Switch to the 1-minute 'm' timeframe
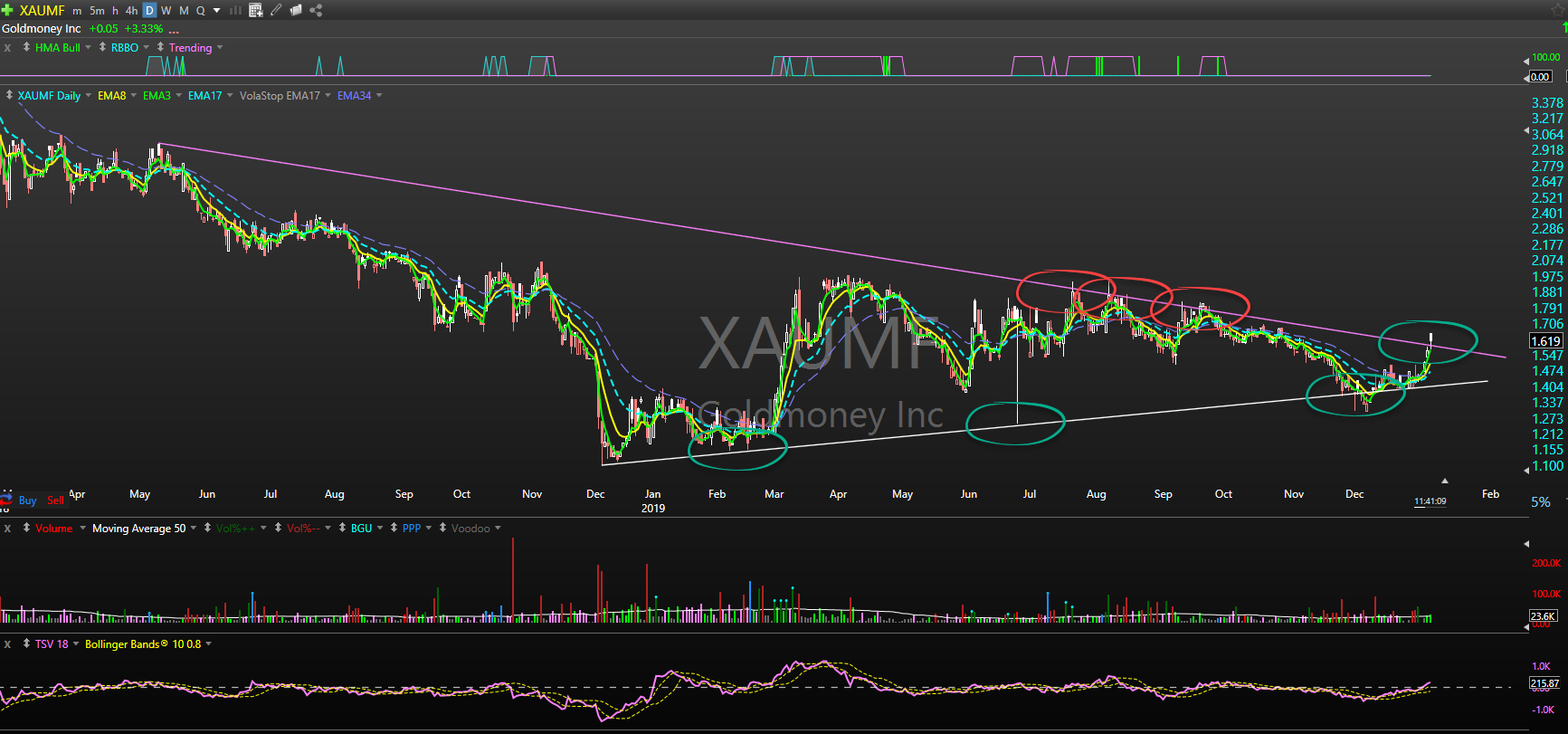 point(77,11)
